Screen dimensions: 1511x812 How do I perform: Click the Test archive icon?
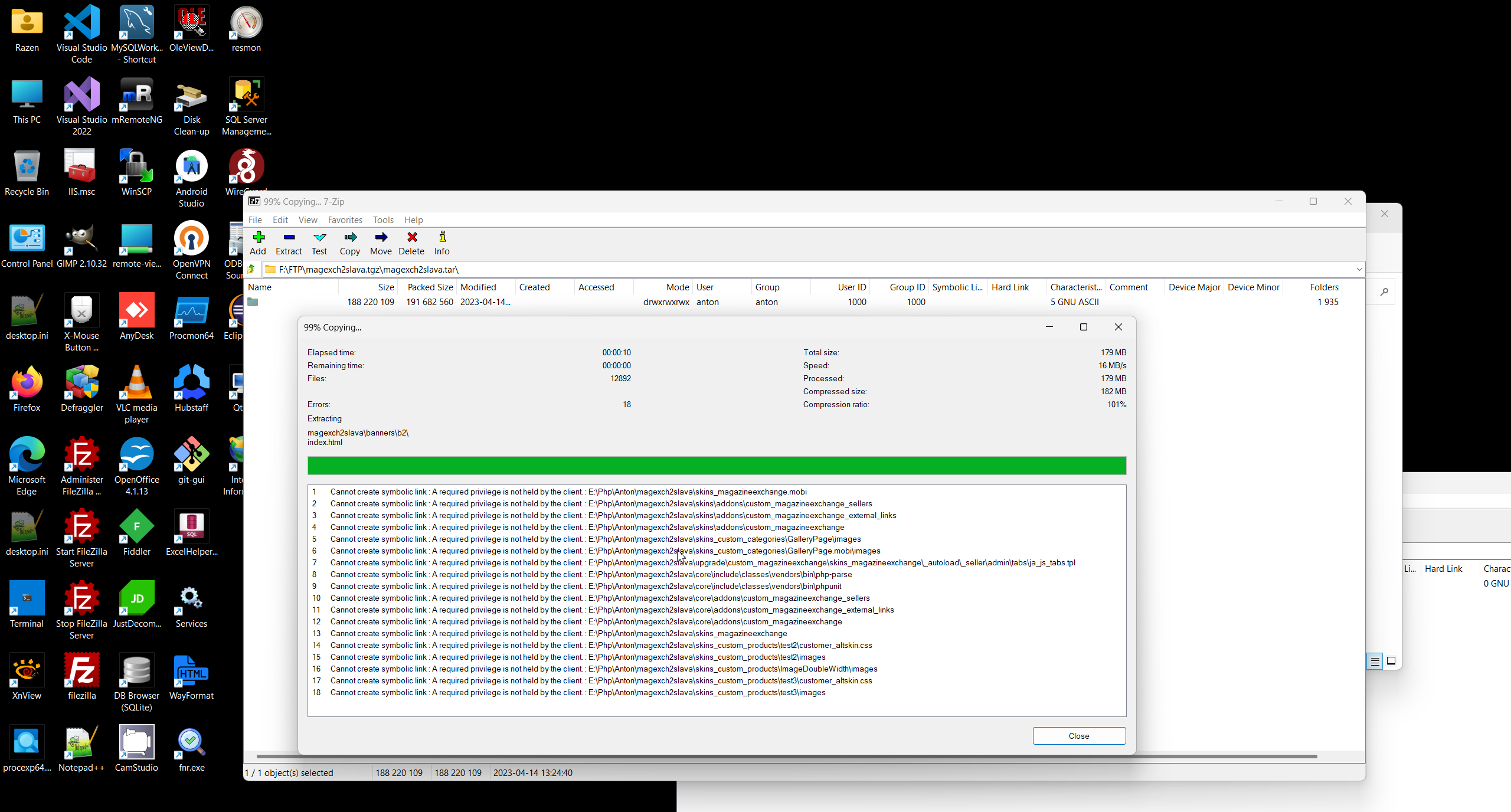tap(319, 243)
